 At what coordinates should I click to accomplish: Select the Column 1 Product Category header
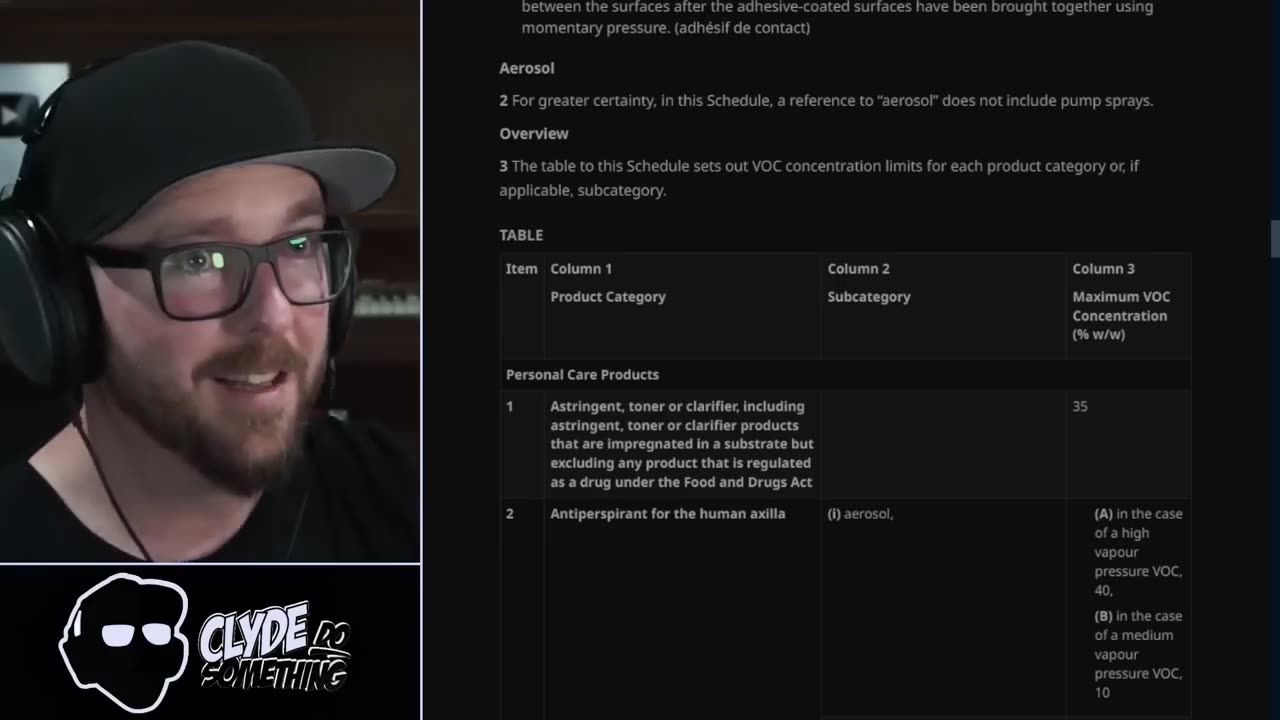pyautogui.click(x=608, y=283)
